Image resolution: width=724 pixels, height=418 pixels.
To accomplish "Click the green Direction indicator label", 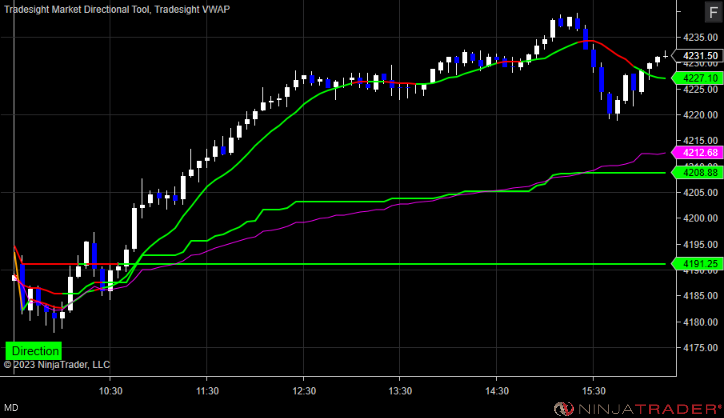I will [x=33, y=351].
